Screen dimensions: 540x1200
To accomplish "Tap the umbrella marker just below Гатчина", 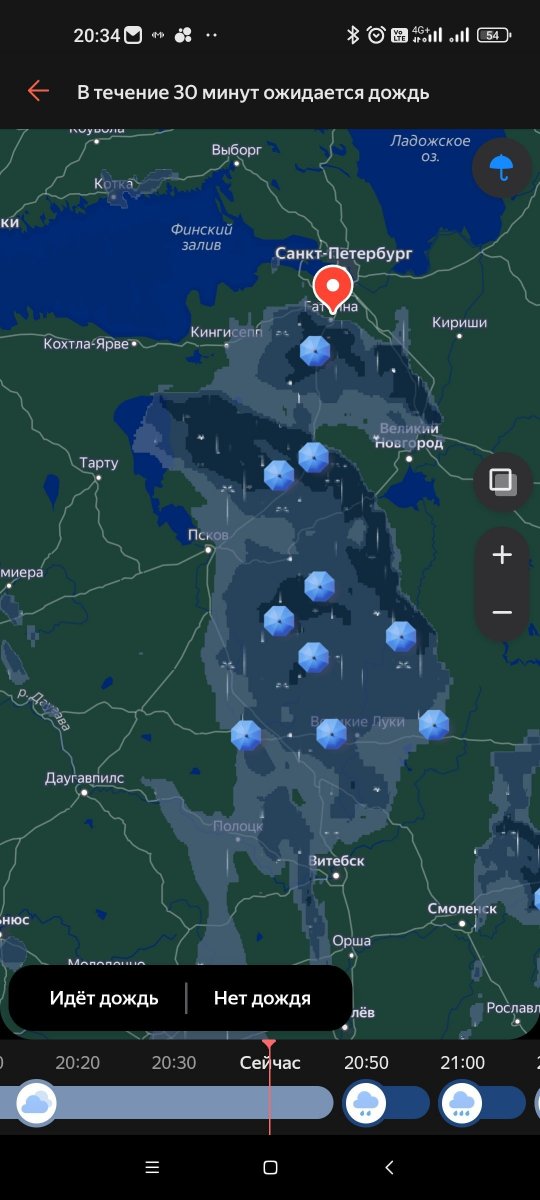I will click(x=315, y=351).
